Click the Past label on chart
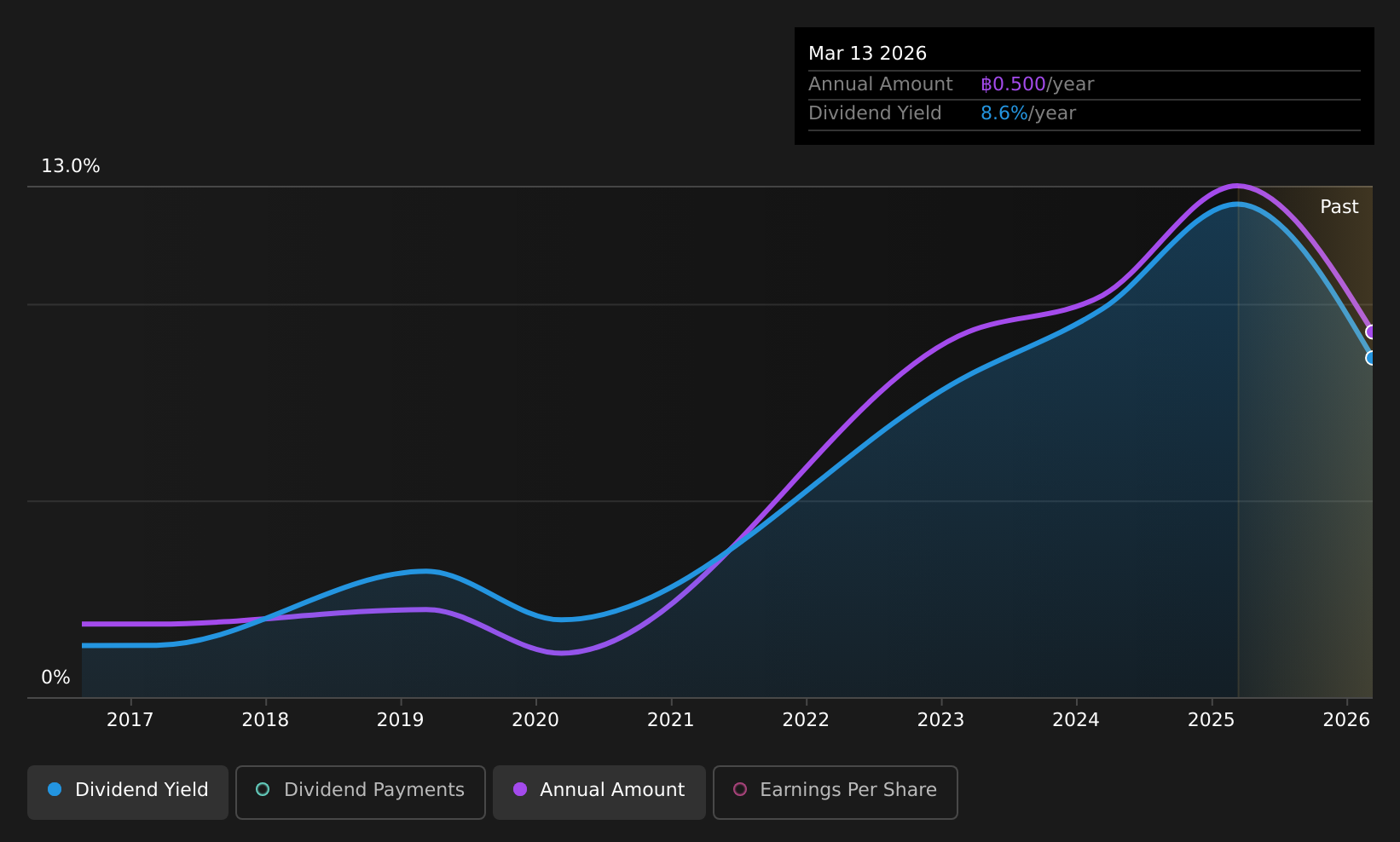Screen dimensions: 1400x842 pyautogui.click(x=1339, y=207)
